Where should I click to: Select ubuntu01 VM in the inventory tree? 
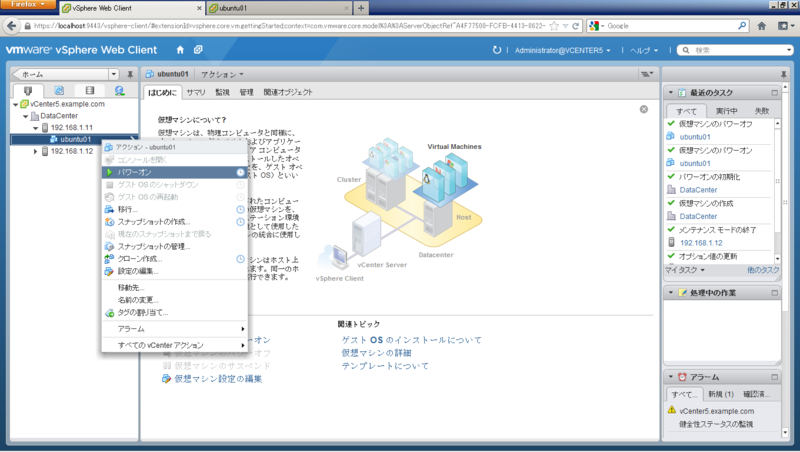(74, 139)
